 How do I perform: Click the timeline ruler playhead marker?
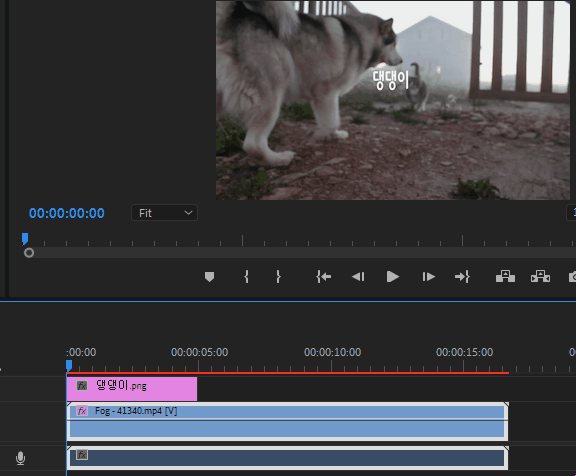click(x=69, y=365)
